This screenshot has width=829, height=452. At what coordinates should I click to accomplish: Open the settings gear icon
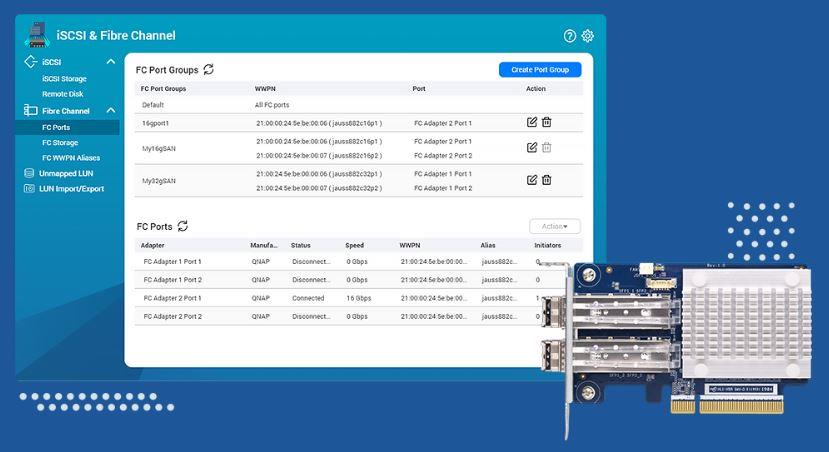(588, 36)
